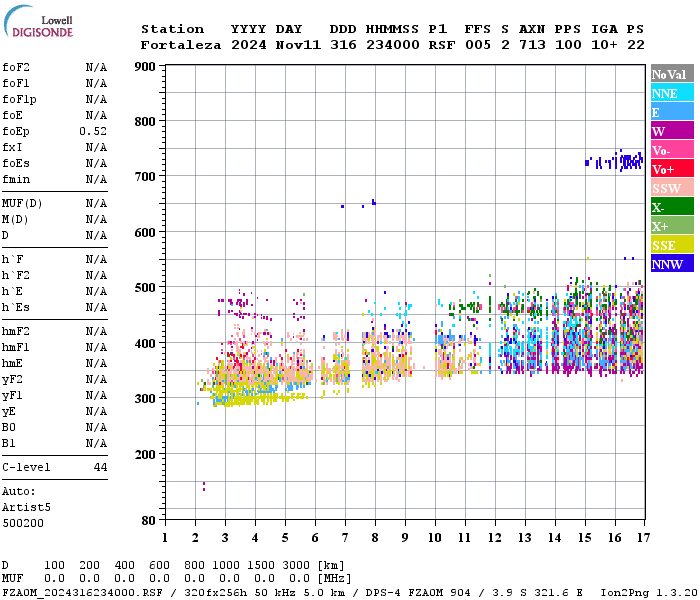This screenshot has width=700, height=600.
Task: Click the B1 parameter label
Action: (9, 443)
